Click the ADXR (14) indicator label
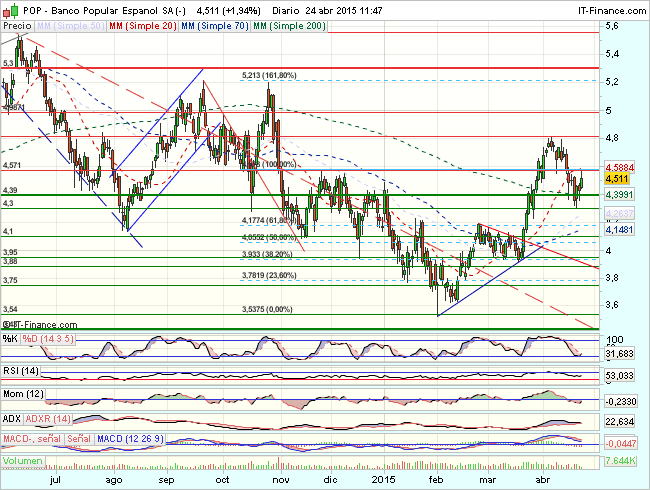650x490 pixels. [x=48, y=419]
